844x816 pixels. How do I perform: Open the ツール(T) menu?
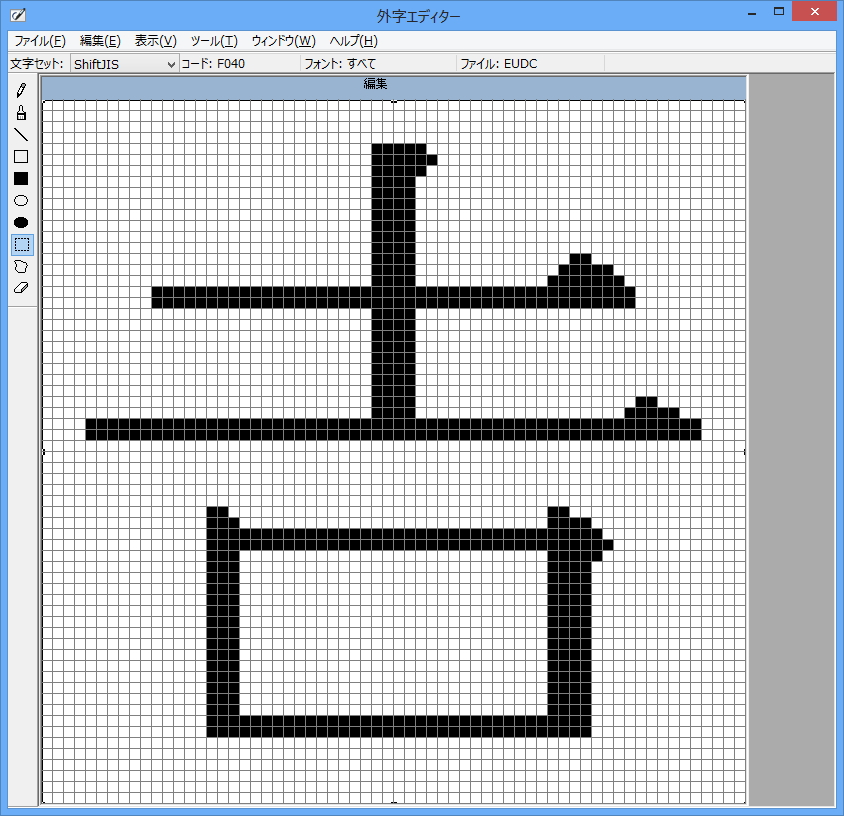click(213, 41)
